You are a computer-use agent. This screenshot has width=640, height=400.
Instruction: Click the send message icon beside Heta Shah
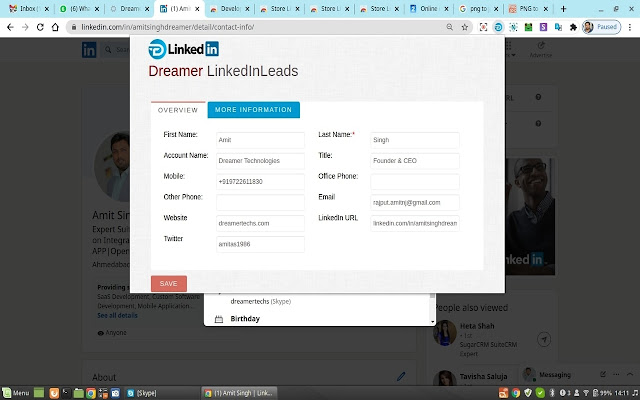coord(544,339)
